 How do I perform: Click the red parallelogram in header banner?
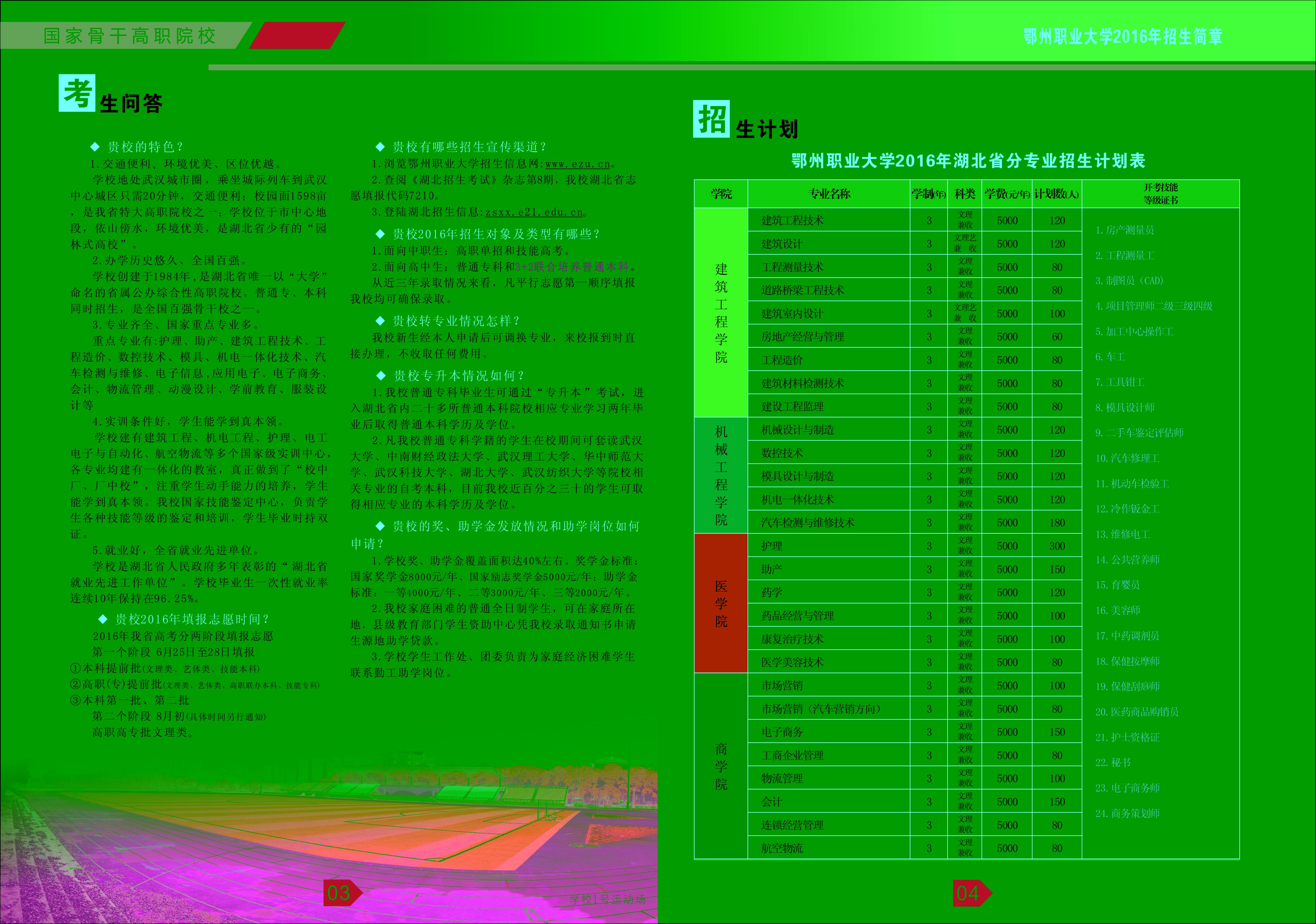[297, 36]
